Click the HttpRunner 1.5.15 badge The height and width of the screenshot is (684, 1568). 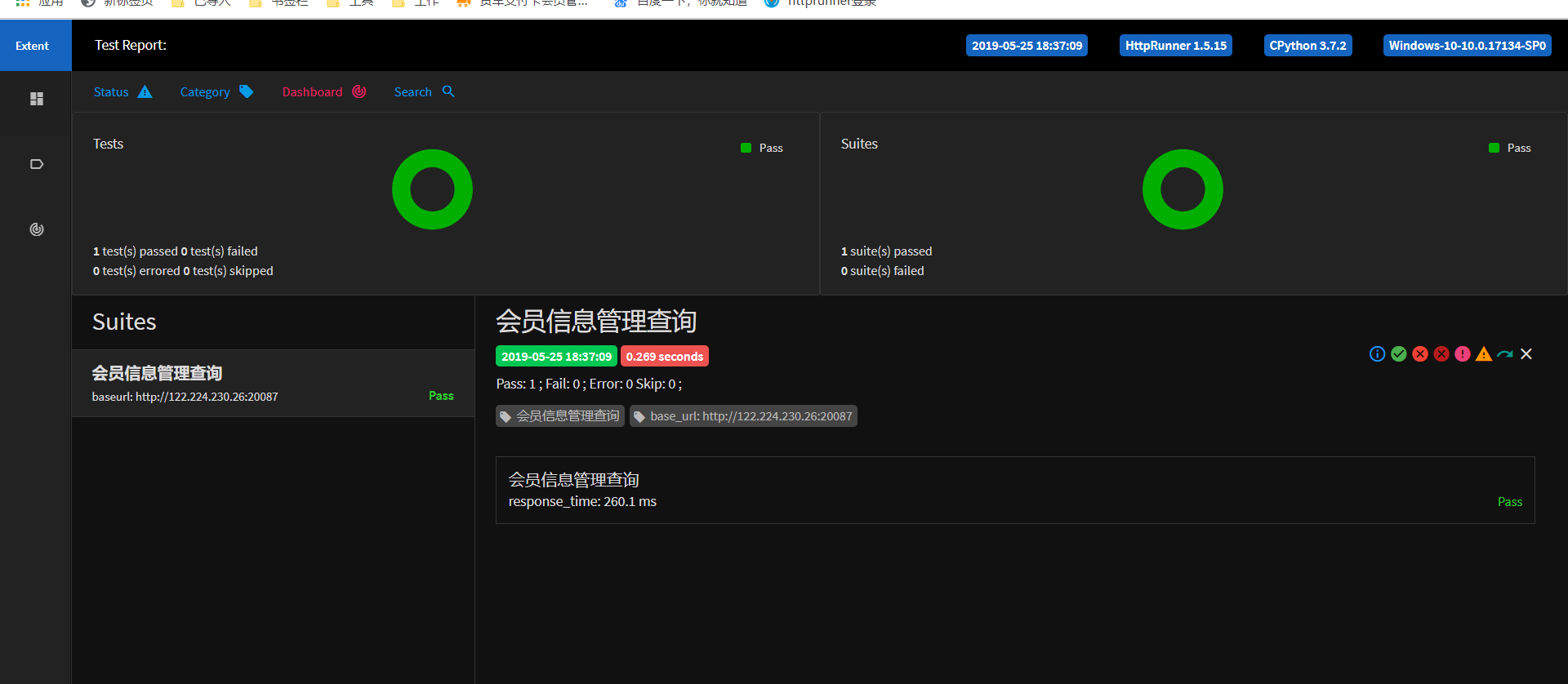coord(1175,46)
